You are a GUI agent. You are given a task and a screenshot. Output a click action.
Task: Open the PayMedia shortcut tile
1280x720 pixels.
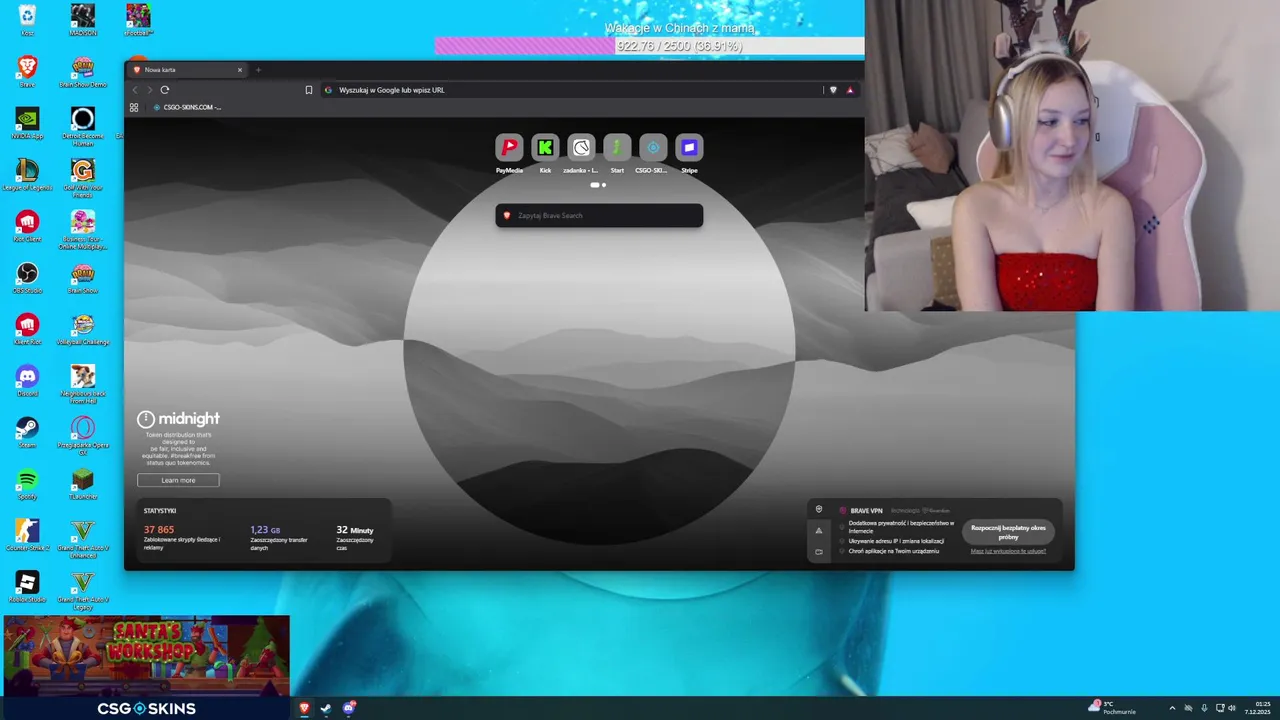509,148
